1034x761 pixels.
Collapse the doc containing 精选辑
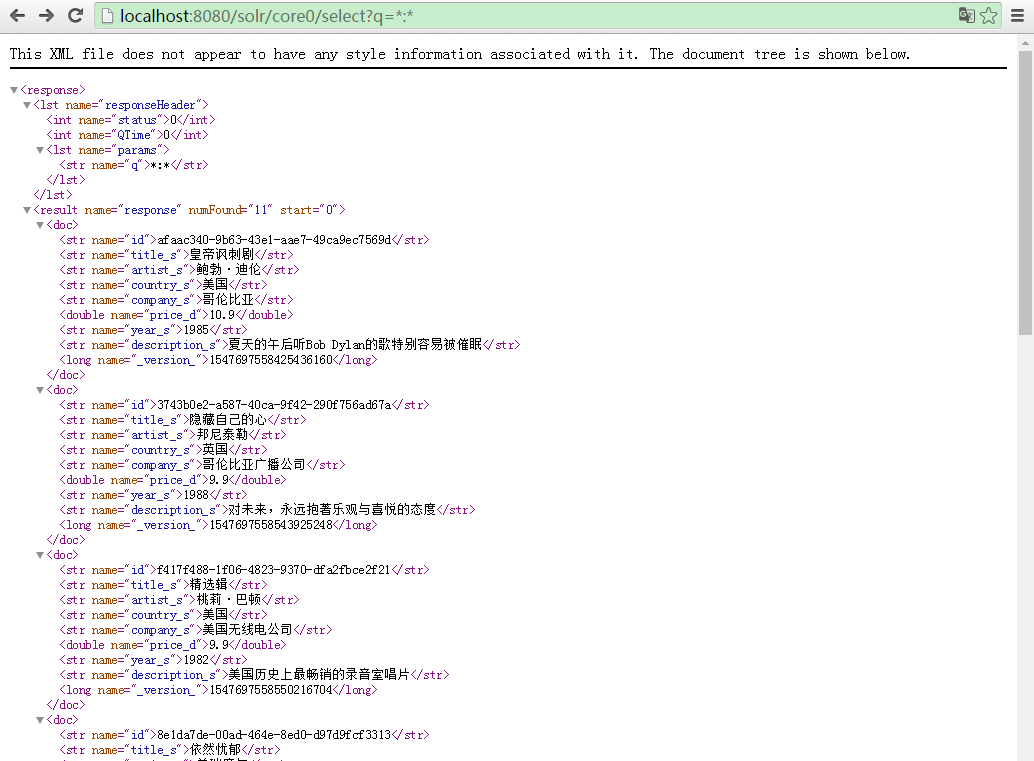[x=41, y=555]
